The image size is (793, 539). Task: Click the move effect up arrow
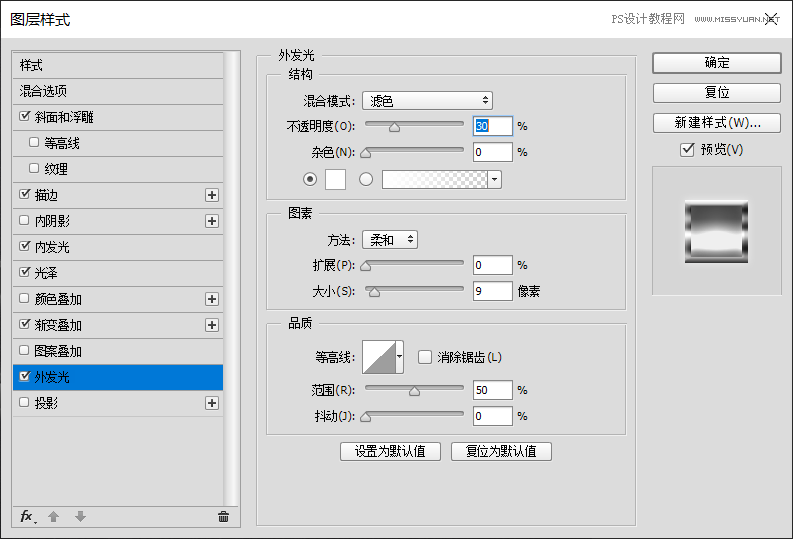(x=54, y=516)
